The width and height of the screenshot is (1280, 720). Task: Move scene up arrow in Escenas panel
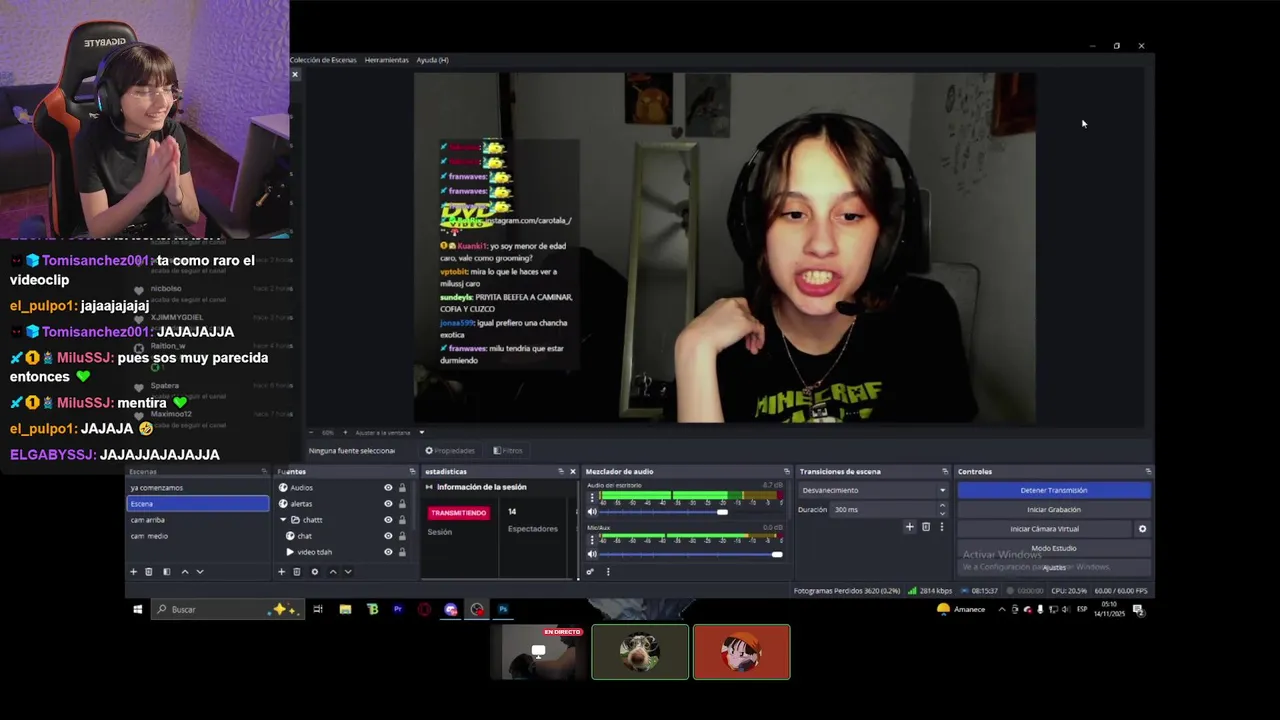point(184,572)
